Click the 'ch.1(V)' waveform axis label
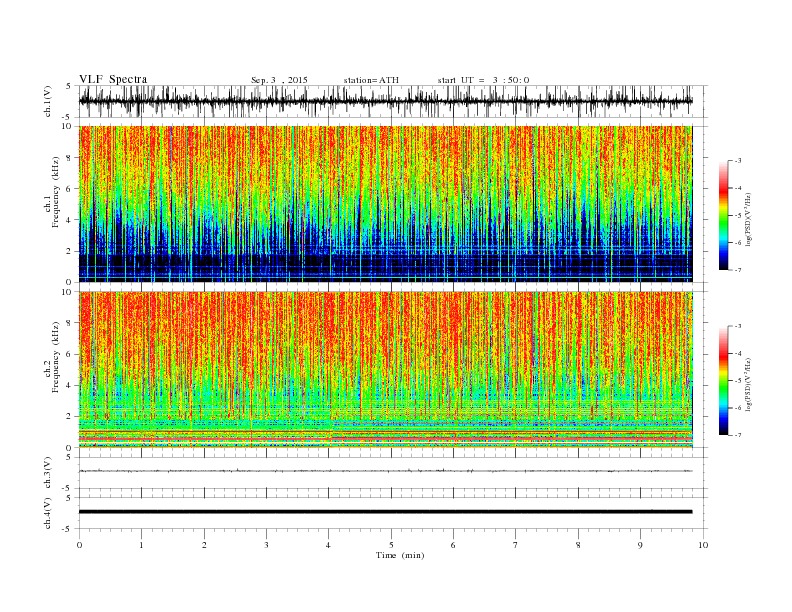The height and width of the screenshot is (612, 792). tap(48, 102)
